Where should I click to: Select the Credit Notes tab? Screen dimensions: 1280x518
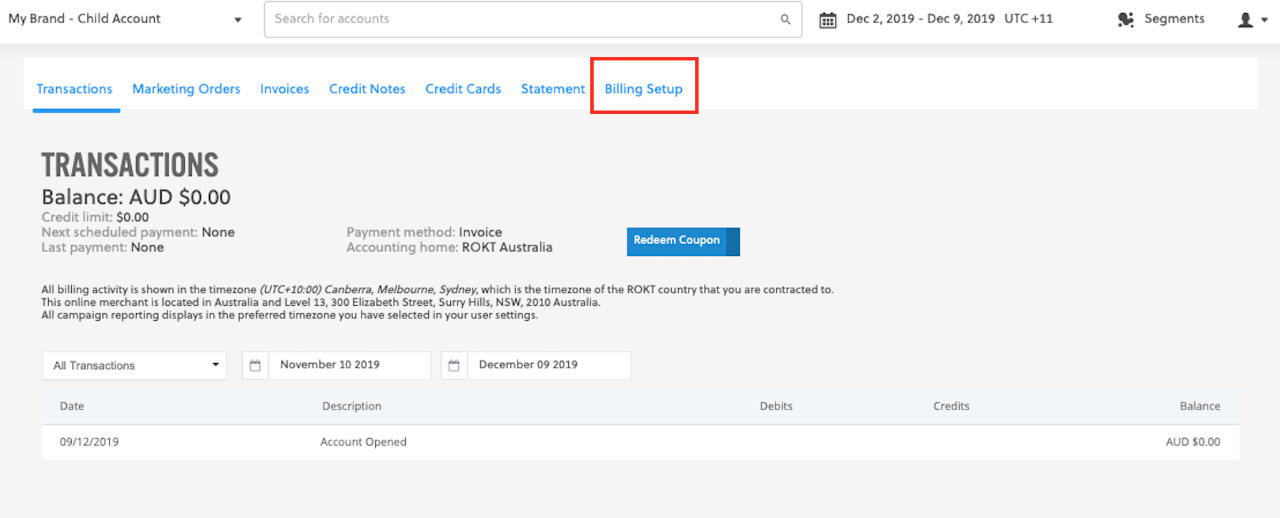[x=367, y=89]
